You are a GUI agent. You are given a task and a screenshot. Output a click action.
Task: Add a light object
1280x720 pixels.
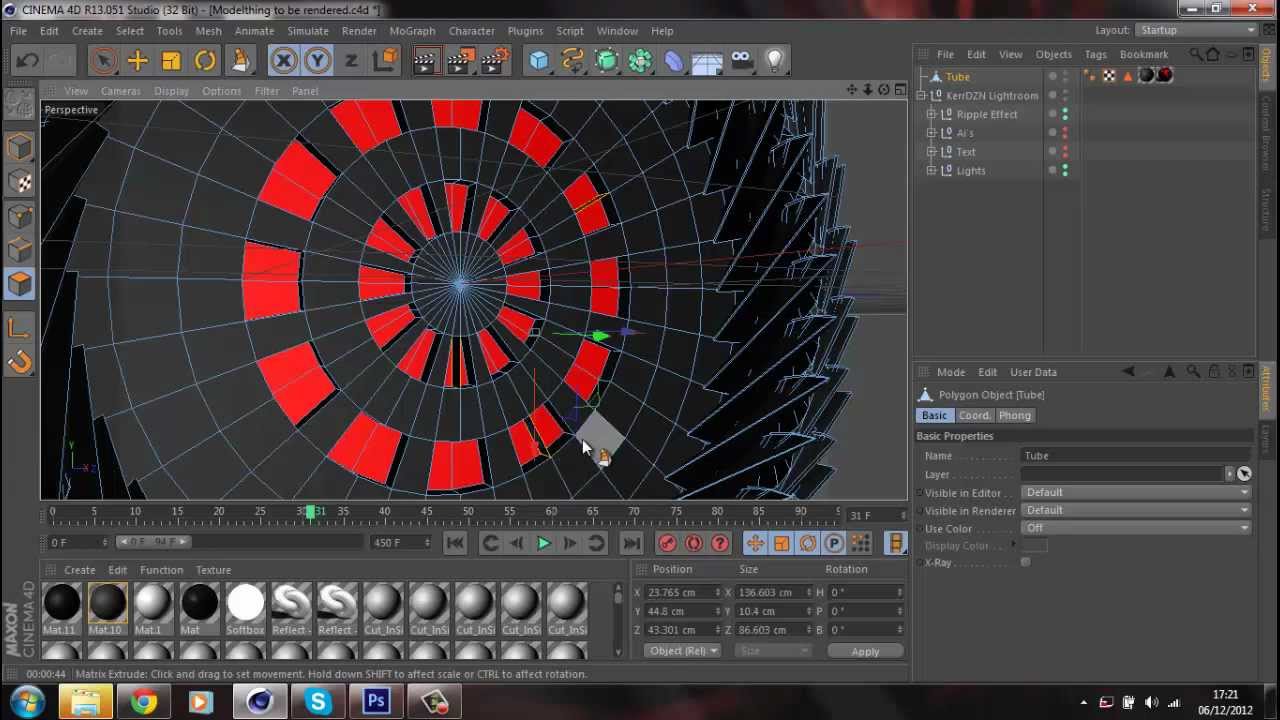(x=774, y=61)
